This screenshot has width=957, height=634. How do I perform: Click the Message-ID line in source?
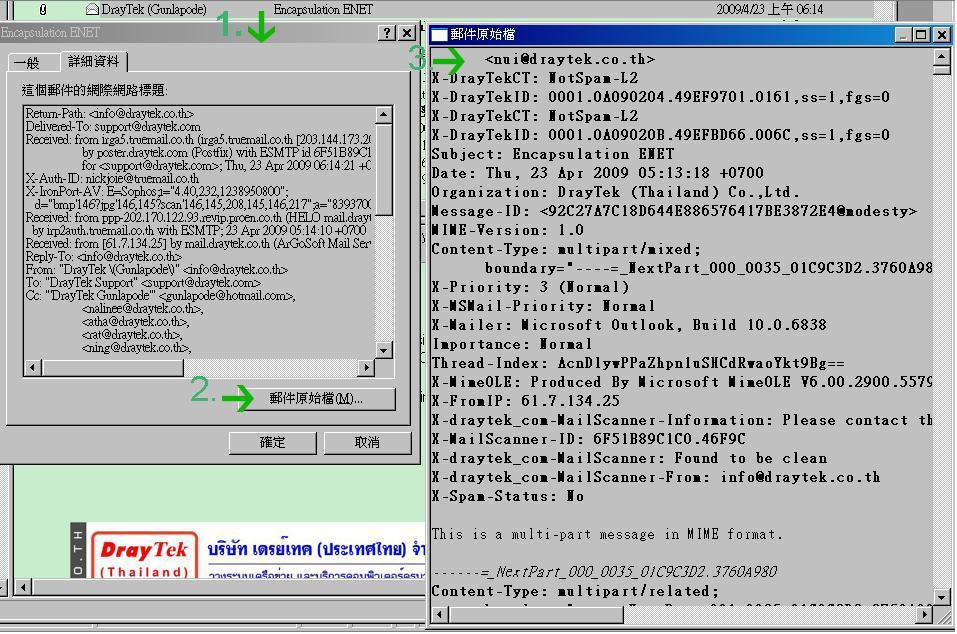click(674, 211)
